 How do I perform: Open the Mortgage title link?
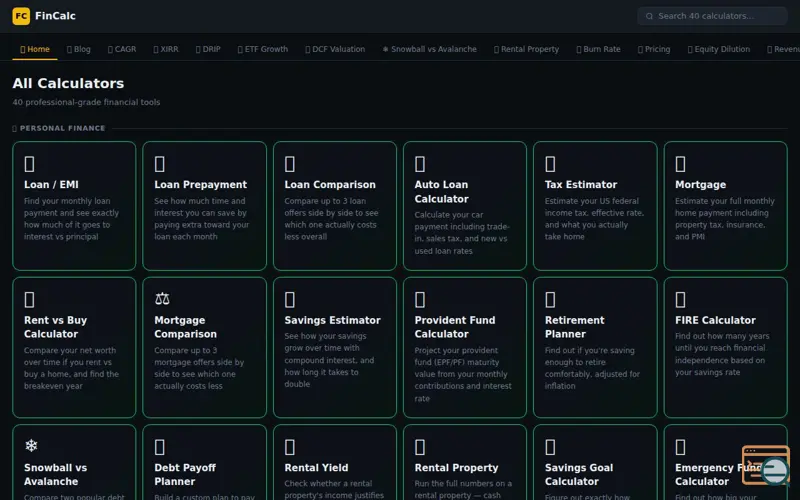coord(701,185)
